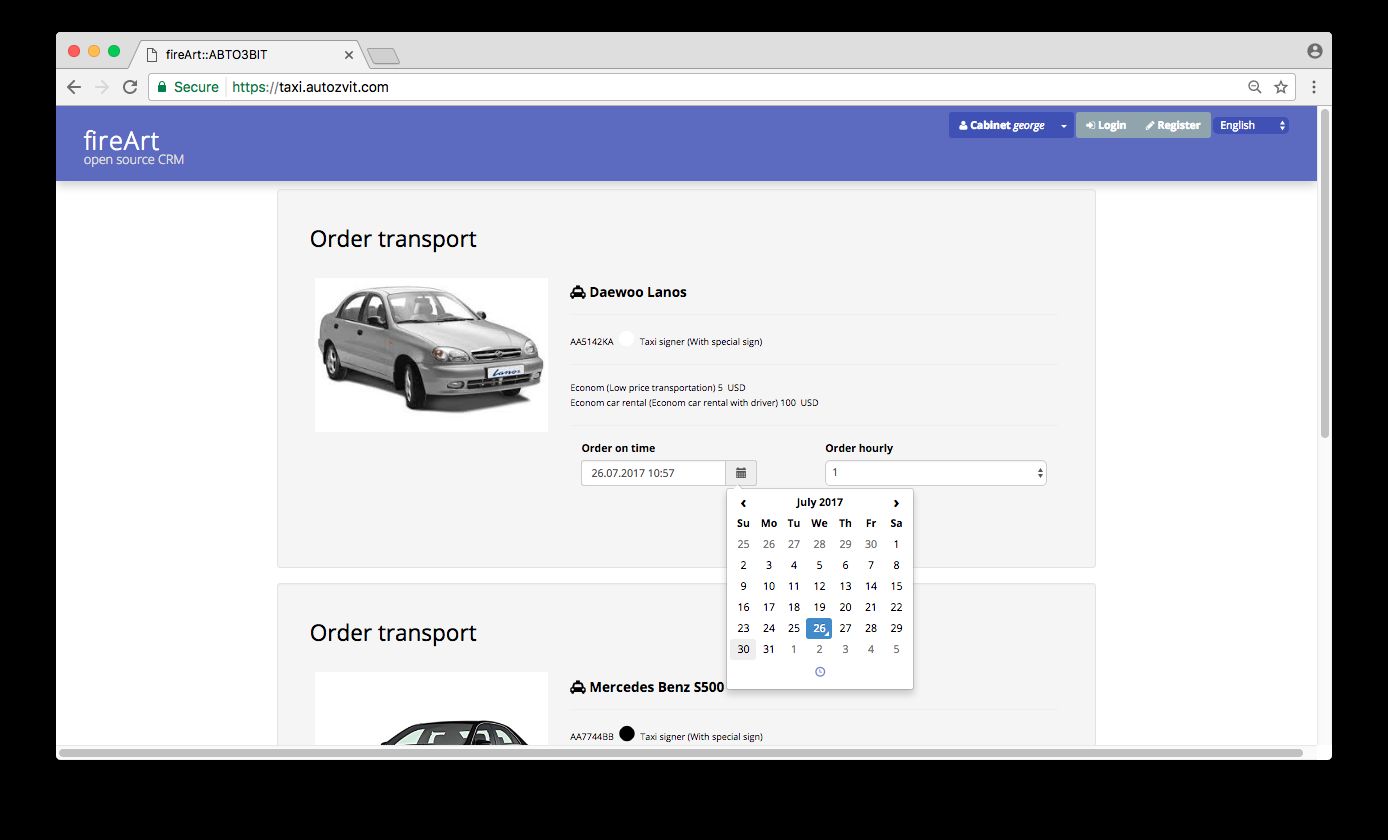Select July 31 in the calendar
The image size is (1388, 840).
coord(768,649)
